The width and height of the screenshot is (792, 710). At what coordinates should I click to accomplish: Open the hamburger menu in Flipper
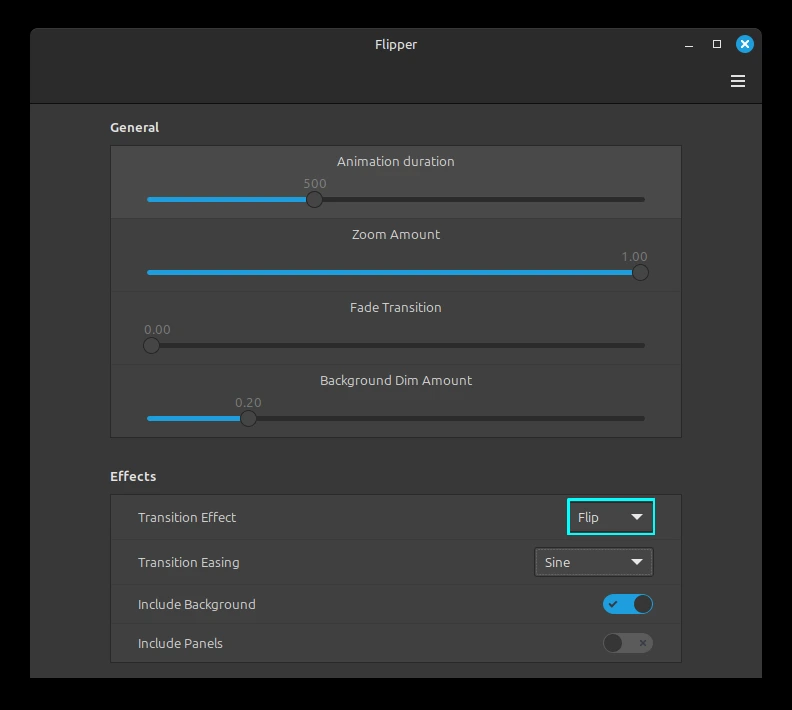click(737, 81)
